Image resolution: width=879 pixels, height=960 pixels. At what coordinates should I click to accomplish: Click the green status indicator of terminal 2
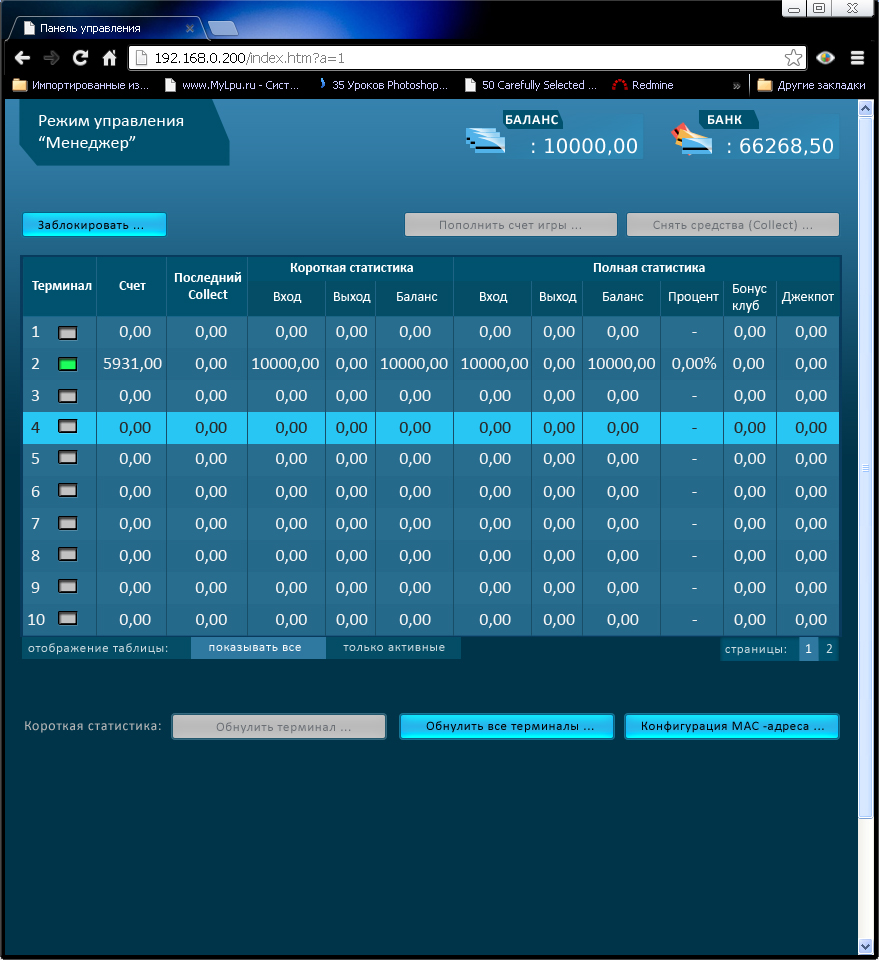click(67, 364)
